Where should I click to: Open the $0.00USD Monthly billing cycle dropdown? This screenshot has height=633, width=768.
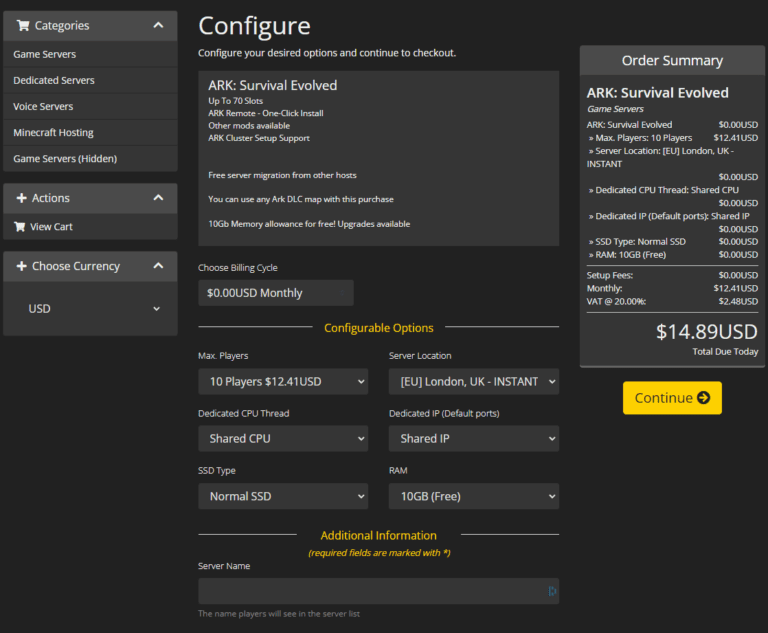coord(276,293)
